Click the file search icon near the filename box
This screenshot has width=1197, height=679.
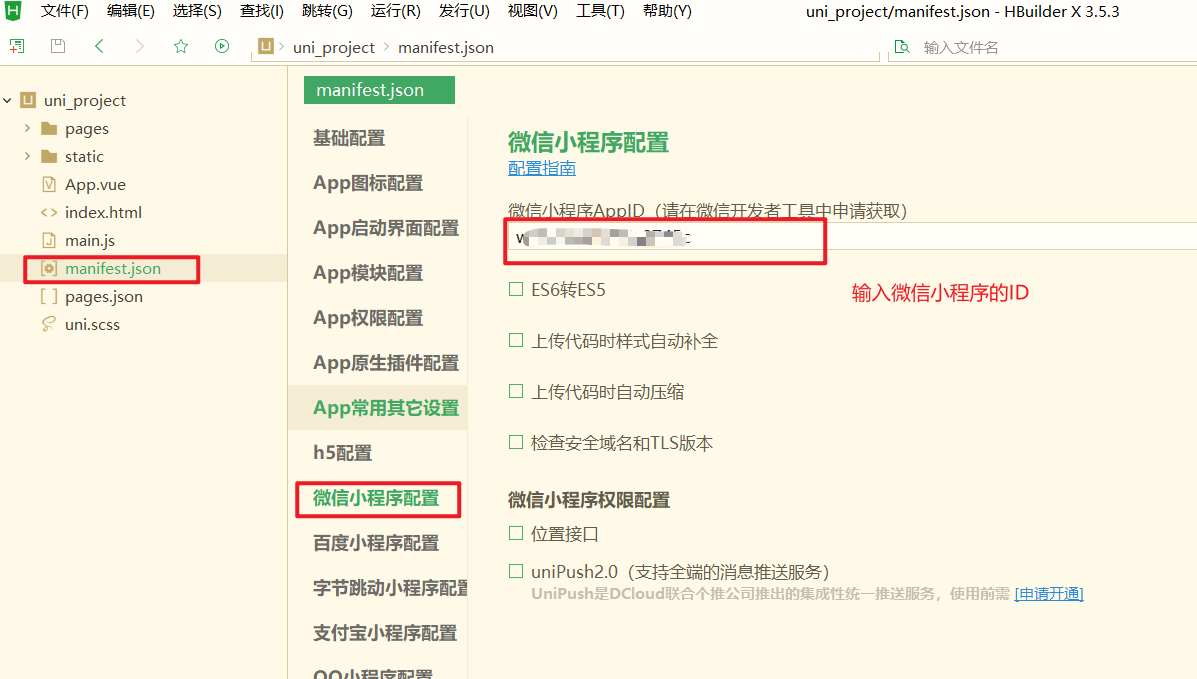[x=901, y=46]
